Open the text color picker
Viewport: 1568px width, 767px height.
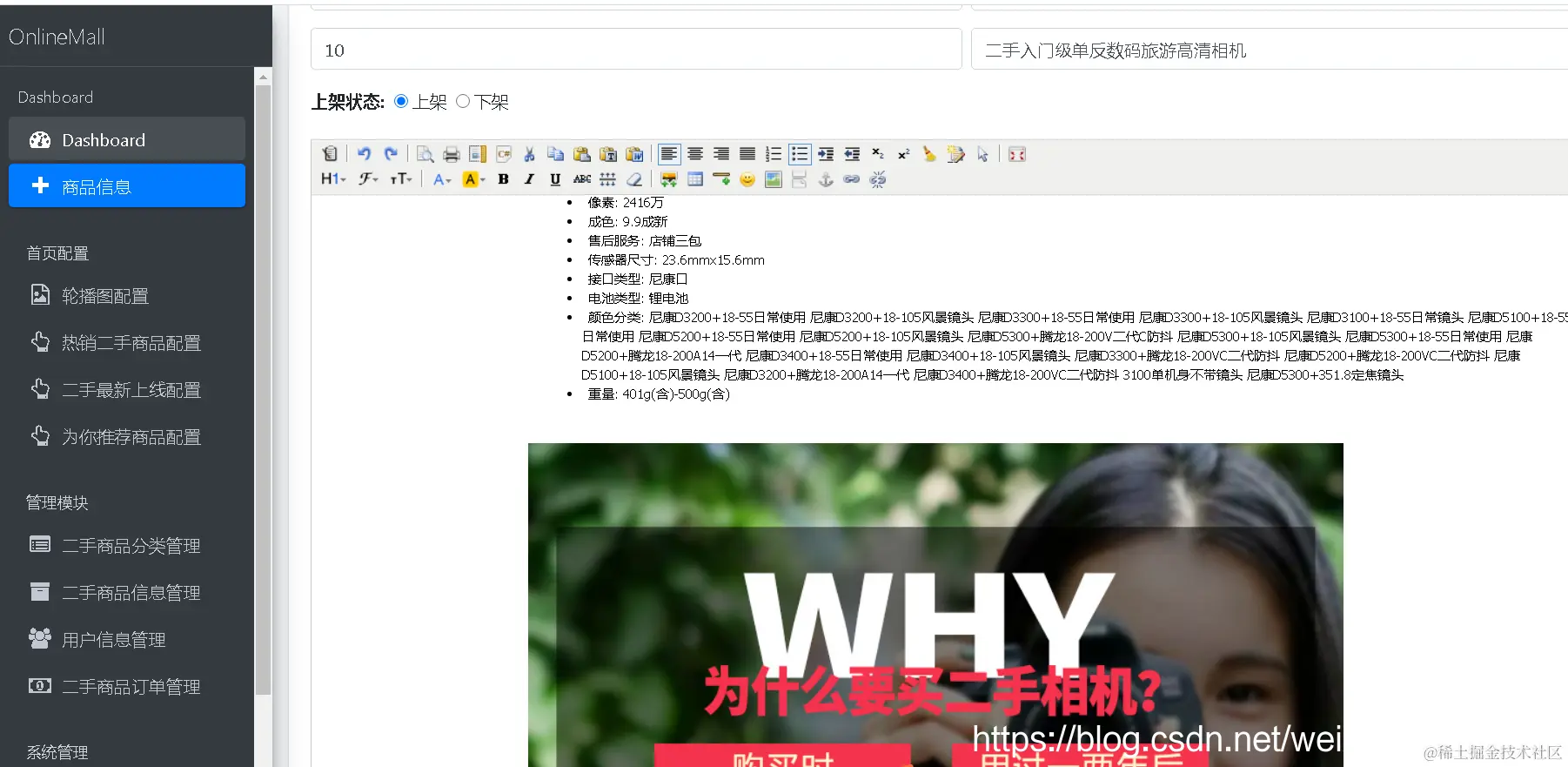(x=442, y=179)
